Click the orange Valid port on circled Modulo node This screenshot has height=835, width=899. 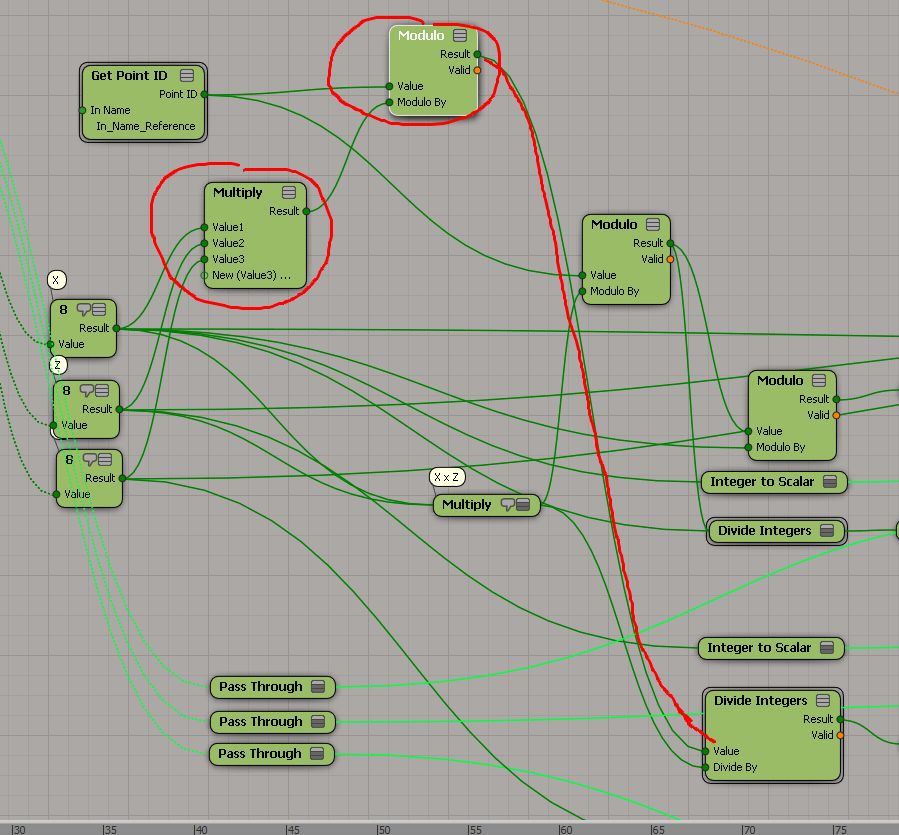pos(477,70)
